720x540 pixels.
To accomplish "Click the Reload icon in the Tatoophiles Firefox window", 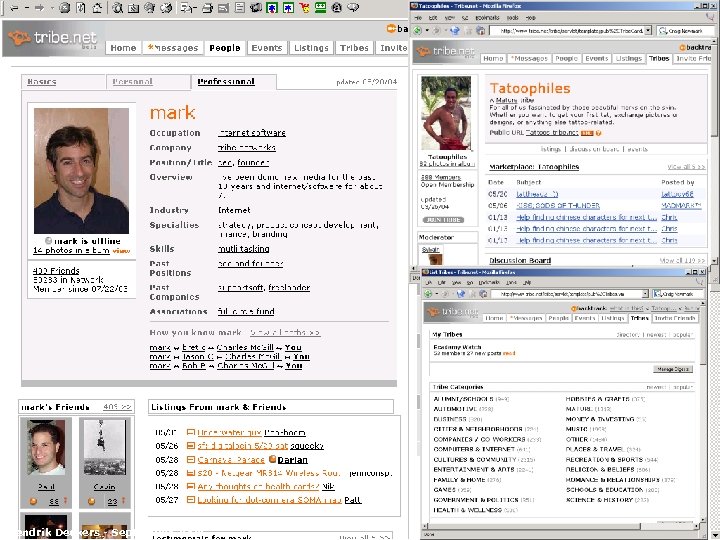I will (x=455, y=30).
